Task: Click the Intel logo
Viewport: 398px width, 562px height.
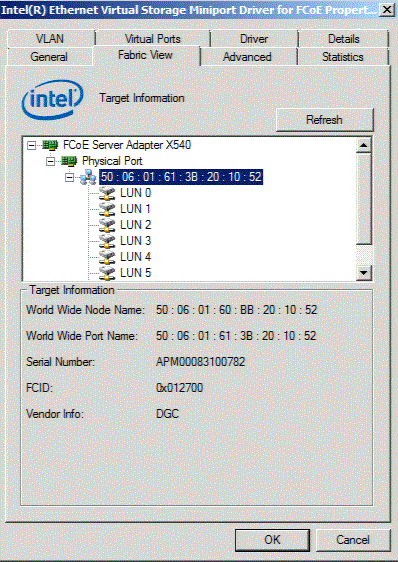Action: click(x=52, y=99)
